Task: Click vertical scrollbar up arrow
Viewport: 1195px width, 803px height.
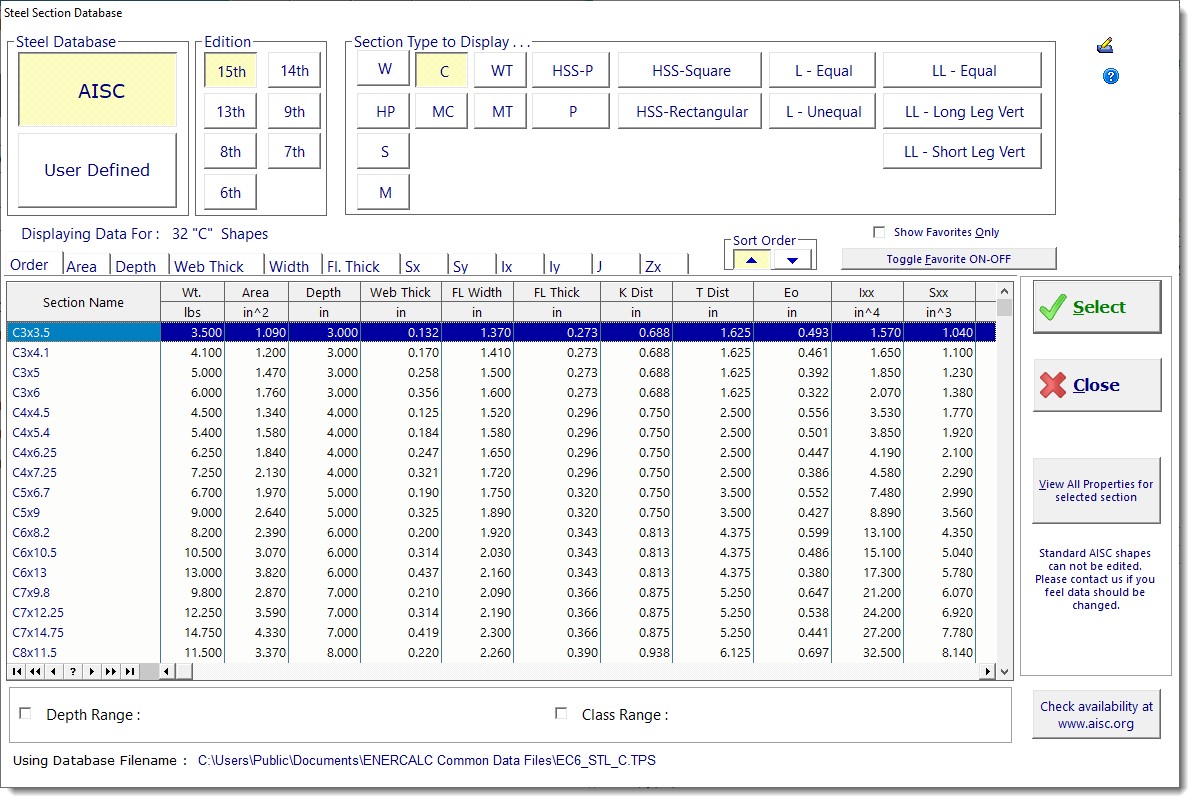Action: tap(1004, 291)
